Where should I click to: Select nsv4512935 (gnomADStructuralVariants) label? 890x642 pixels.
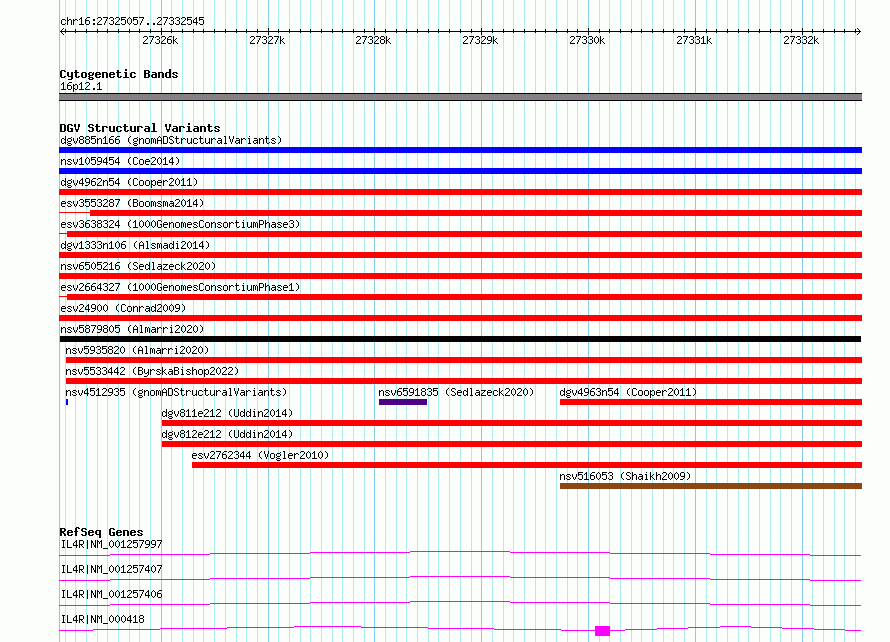(x=176, y=392)
